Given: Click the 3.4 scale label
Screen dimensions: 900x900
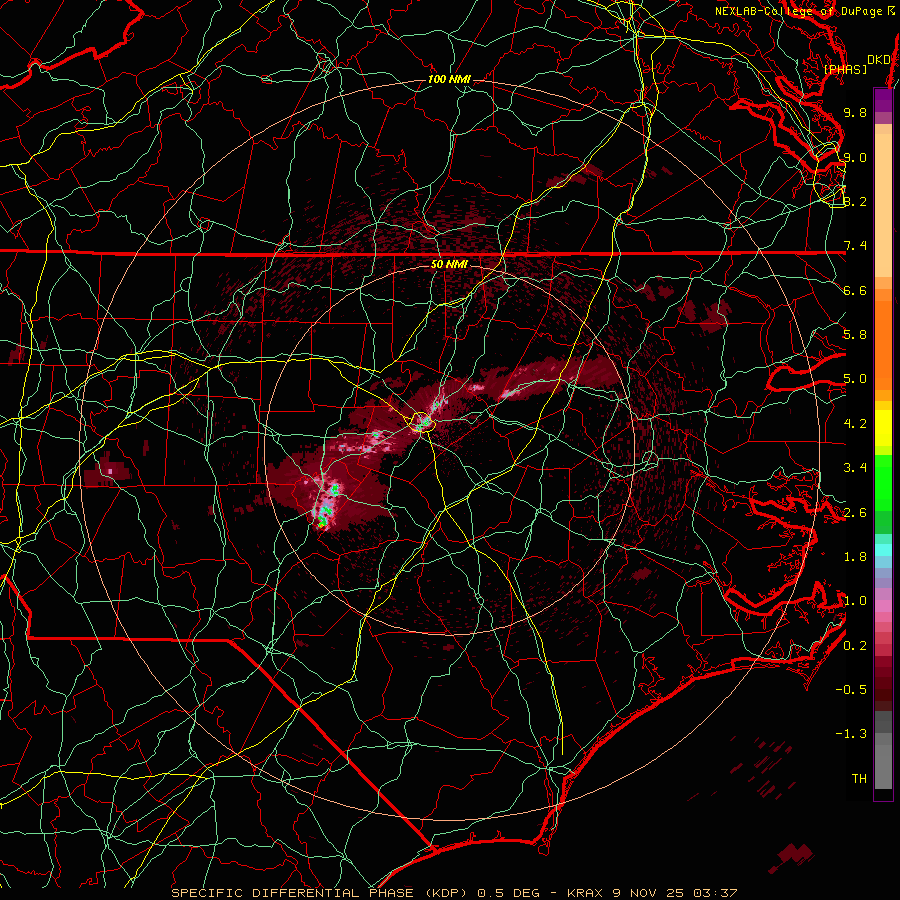Looking at the screenshot, I should click(855, 468).
